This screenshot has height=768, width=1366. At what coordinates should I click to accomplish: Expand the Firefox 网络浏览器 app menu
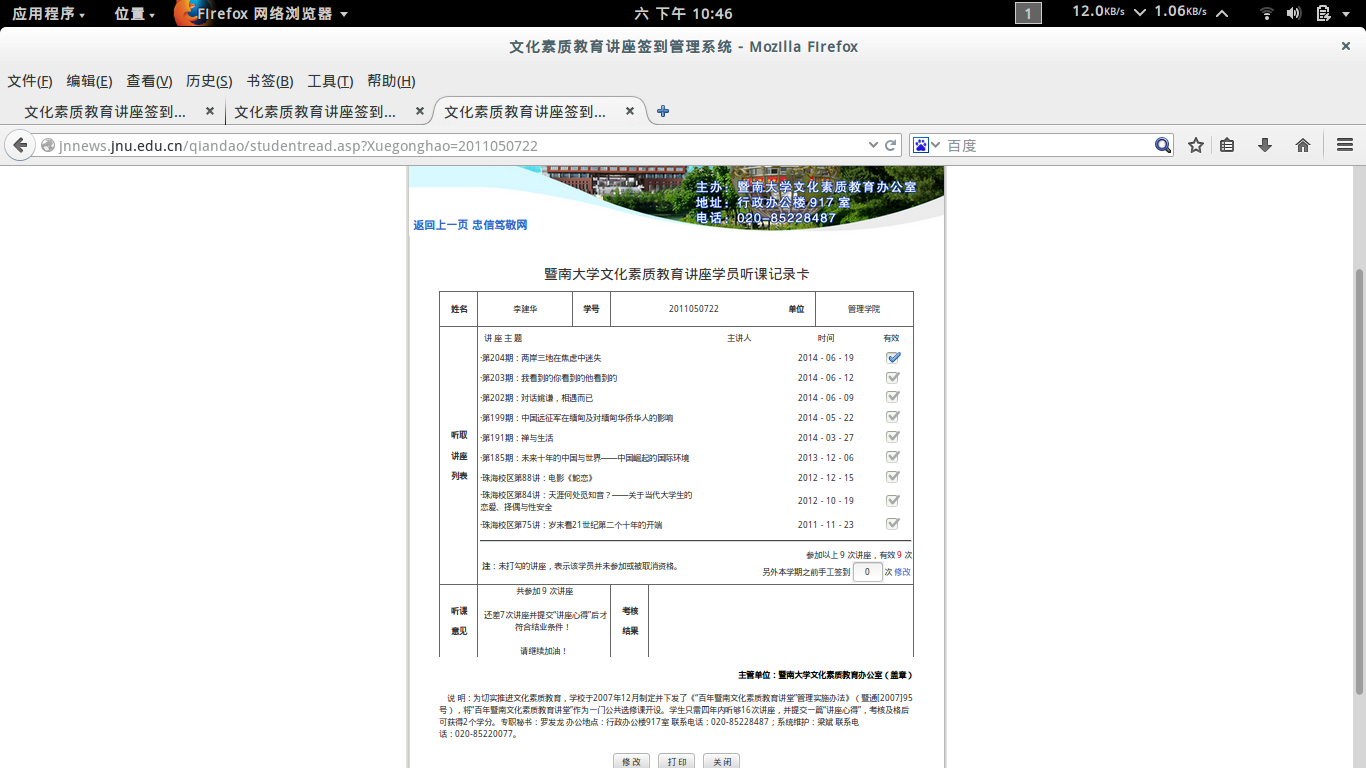(x=273, y=13)
